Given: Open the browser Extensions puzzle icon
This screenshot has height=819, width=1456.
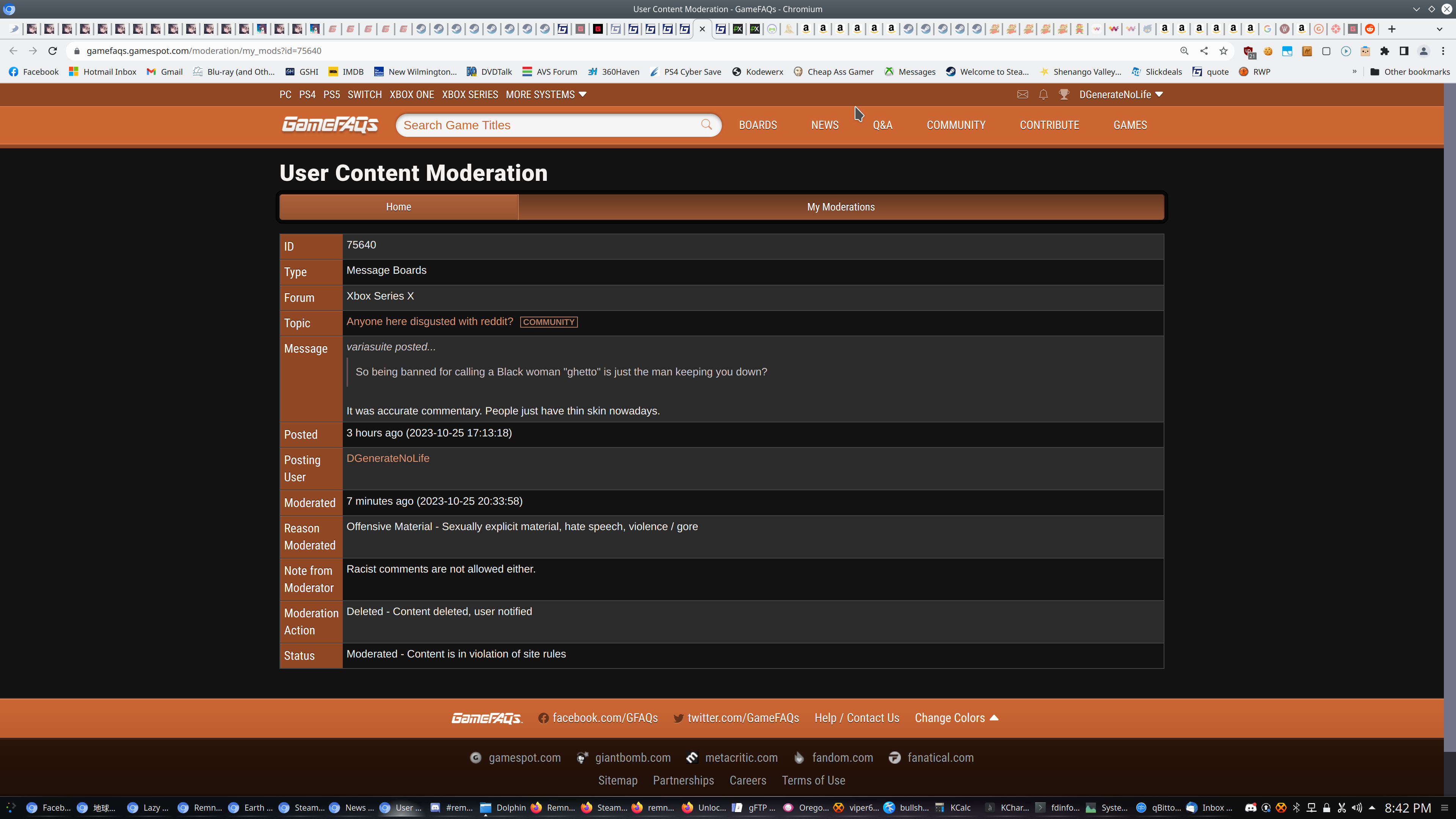Looking at the screenshot, I should tap(1384, 51).
